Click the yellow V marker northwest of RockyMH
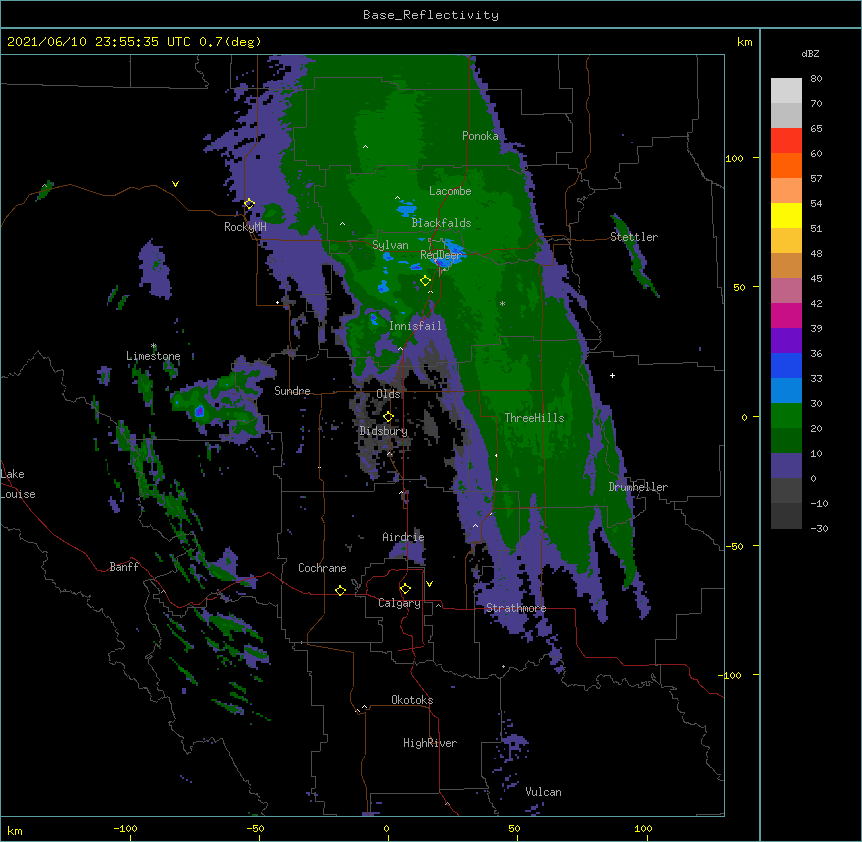The image size is (862, 842). pyautogui.click(x=175, y=184)
